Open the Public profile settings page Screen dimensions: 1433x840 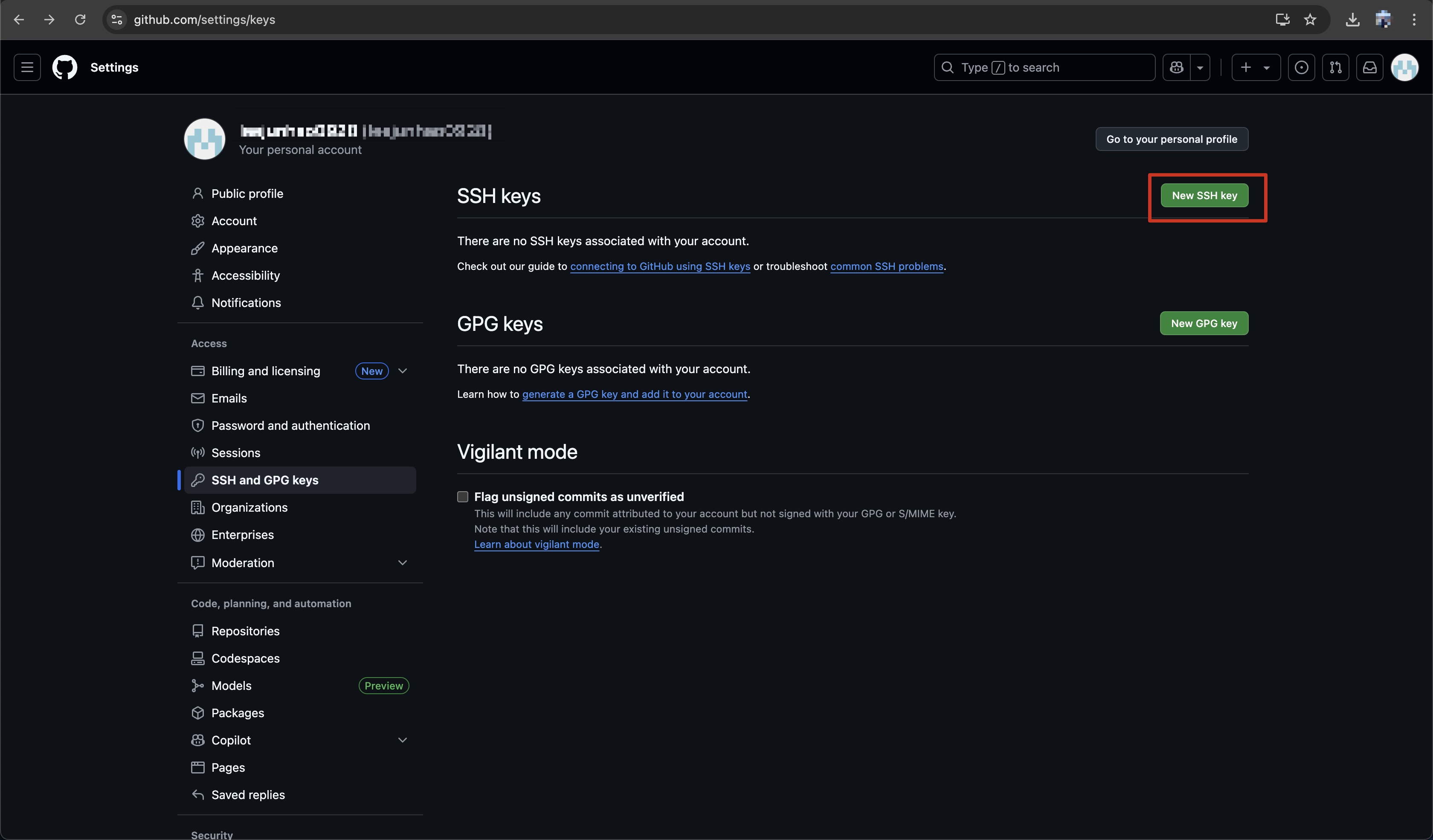pyautogui.click(x=247, y=193)
